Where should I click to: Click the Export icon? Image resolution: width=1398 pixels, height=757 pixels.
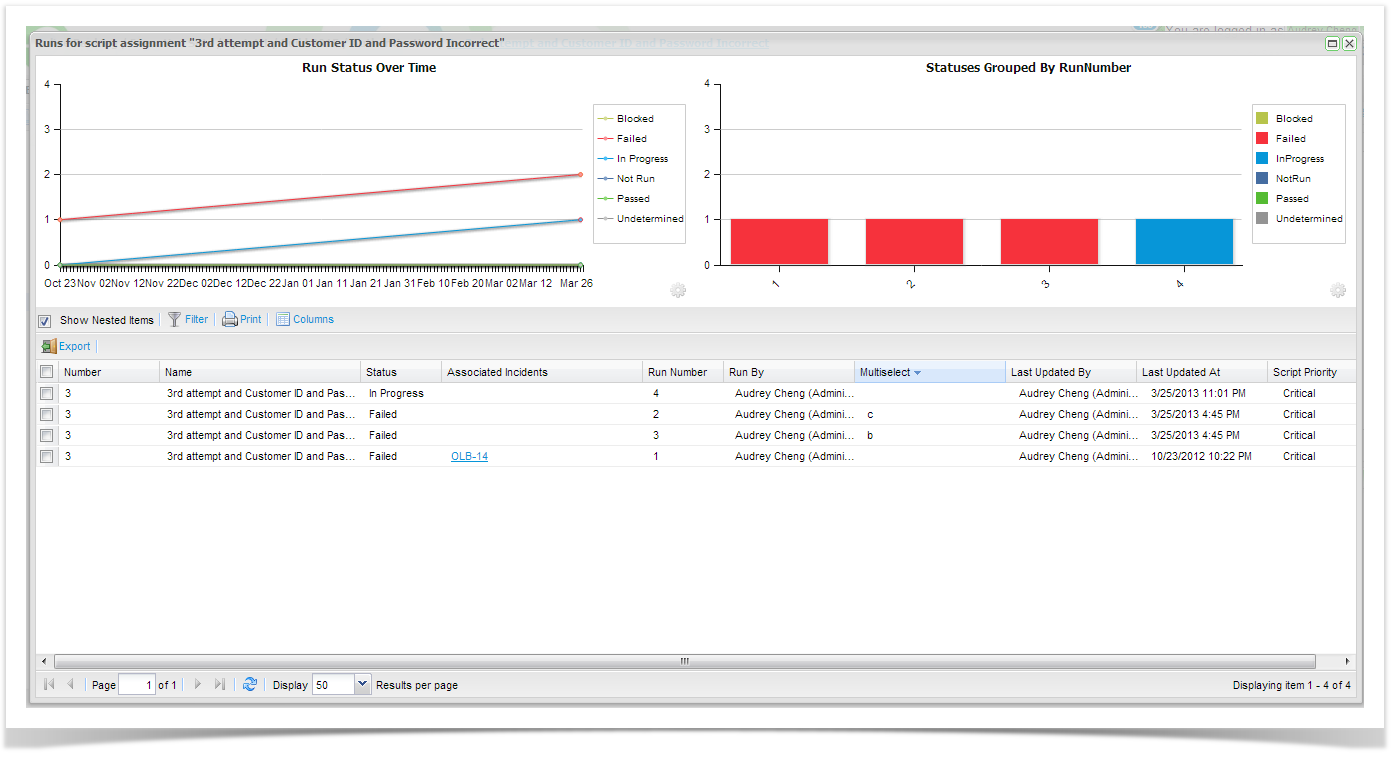point(49,347)
